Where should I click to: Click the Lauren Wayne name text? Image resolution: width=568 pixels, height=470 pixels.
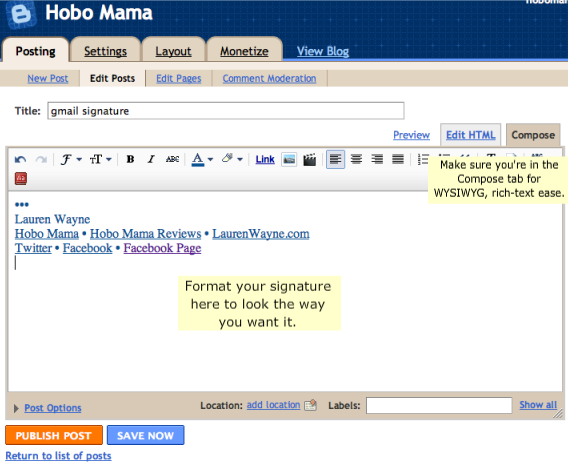click(52, 219)
